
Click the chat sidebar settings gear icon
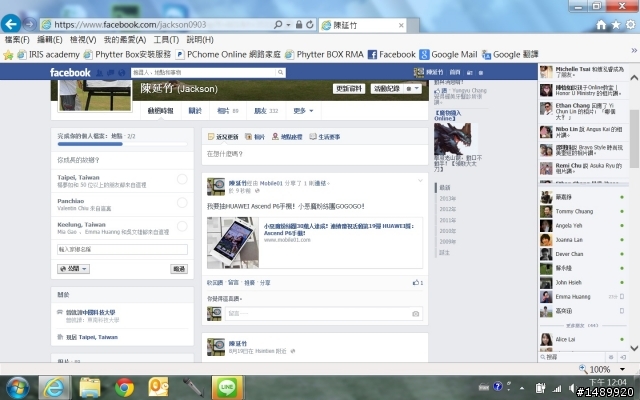pyautogui.click(x=611, y=357)
